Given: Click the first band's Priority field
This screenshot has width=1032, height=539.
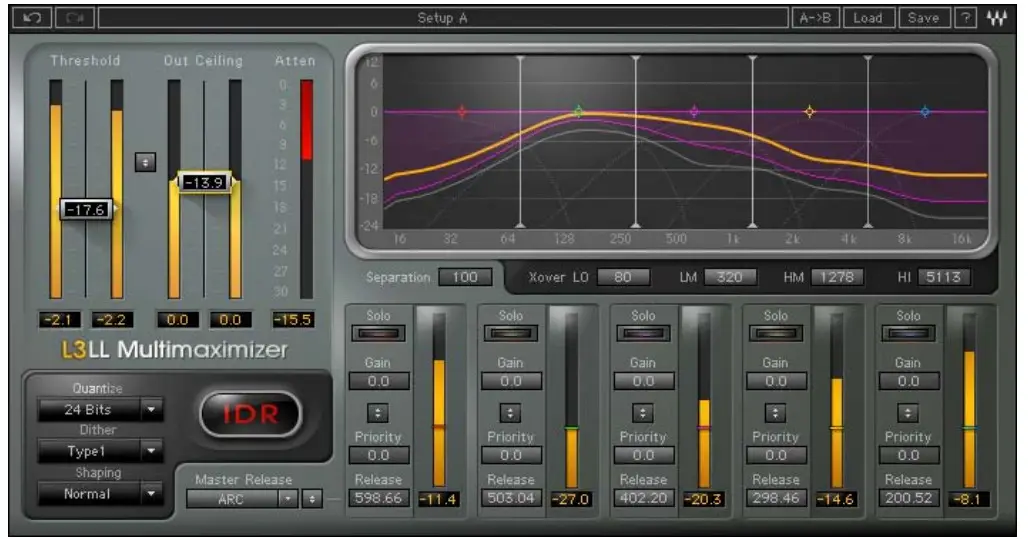Looking at the screenshot, I should (379, 455).
